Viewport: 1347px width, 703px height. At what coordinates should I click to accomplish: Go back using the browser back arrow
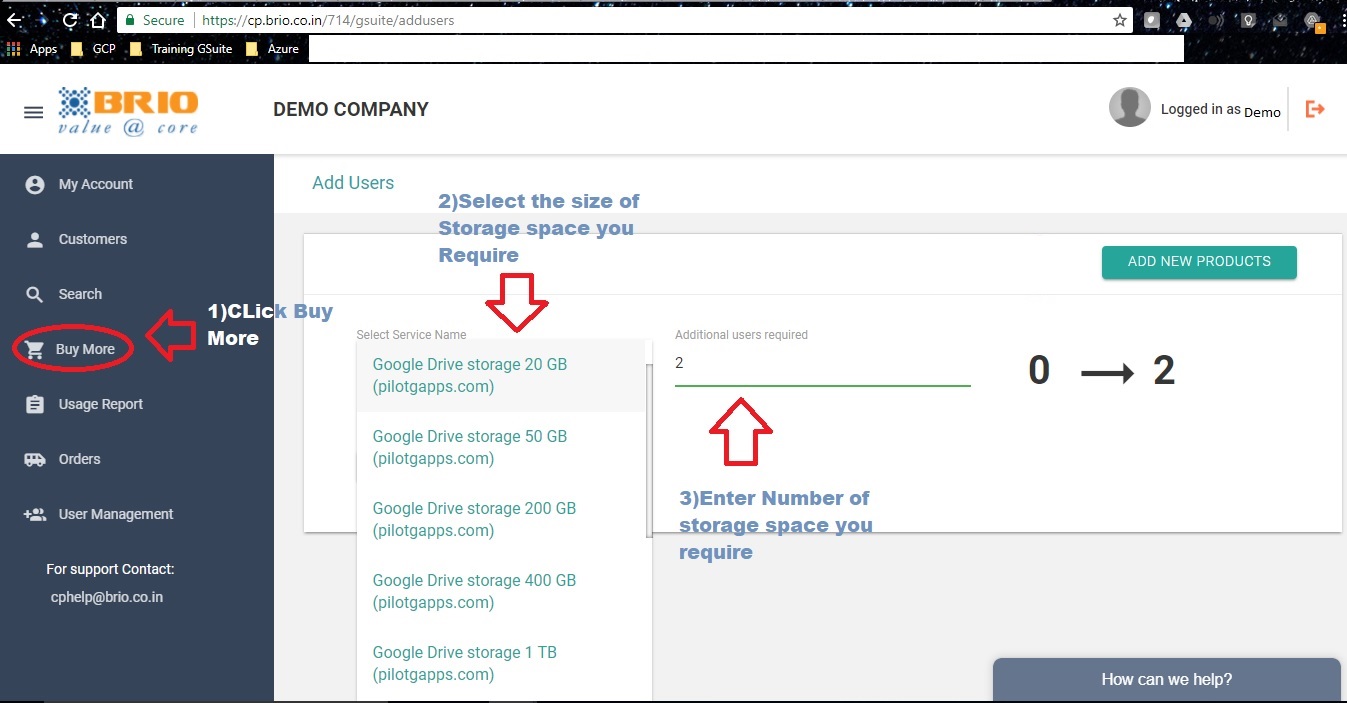[x=14, y=20]
